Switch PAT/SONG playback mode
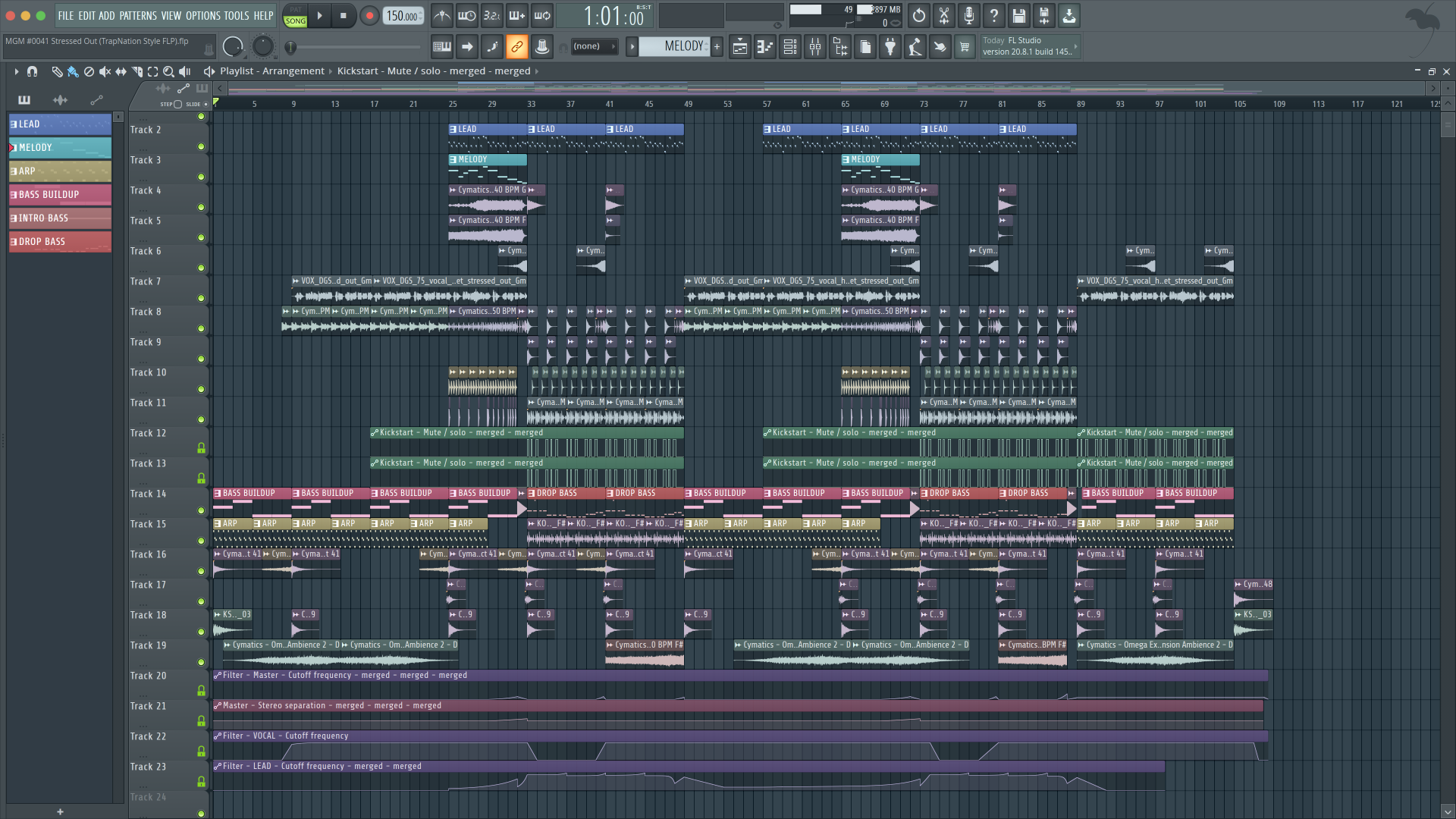Screen dimensions: 1456x819 (x=295, y=16)
